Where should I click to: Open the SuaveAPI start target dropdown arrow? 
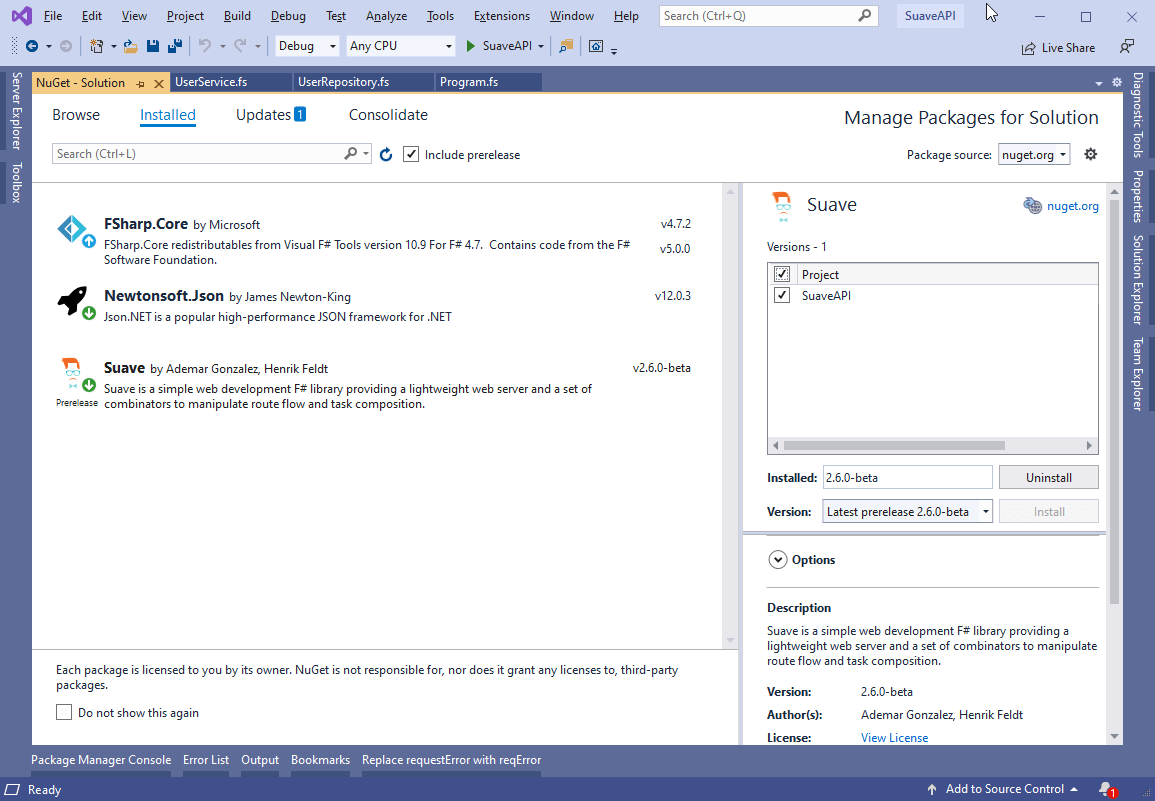click(541, 46)
